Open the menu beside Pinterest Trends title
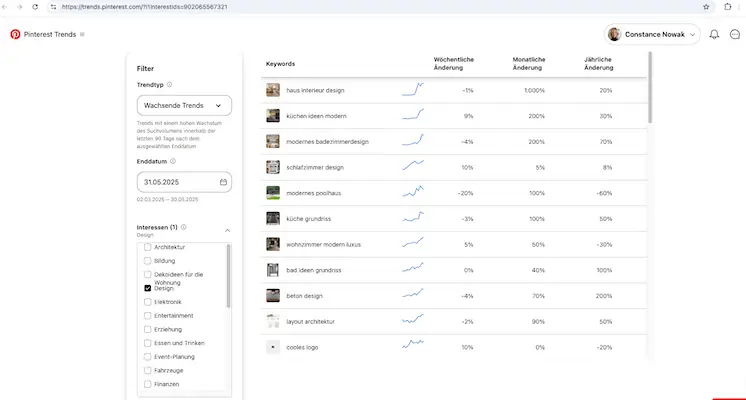The height and width of the screenshot is (400, 746). (x=82, y=34)
